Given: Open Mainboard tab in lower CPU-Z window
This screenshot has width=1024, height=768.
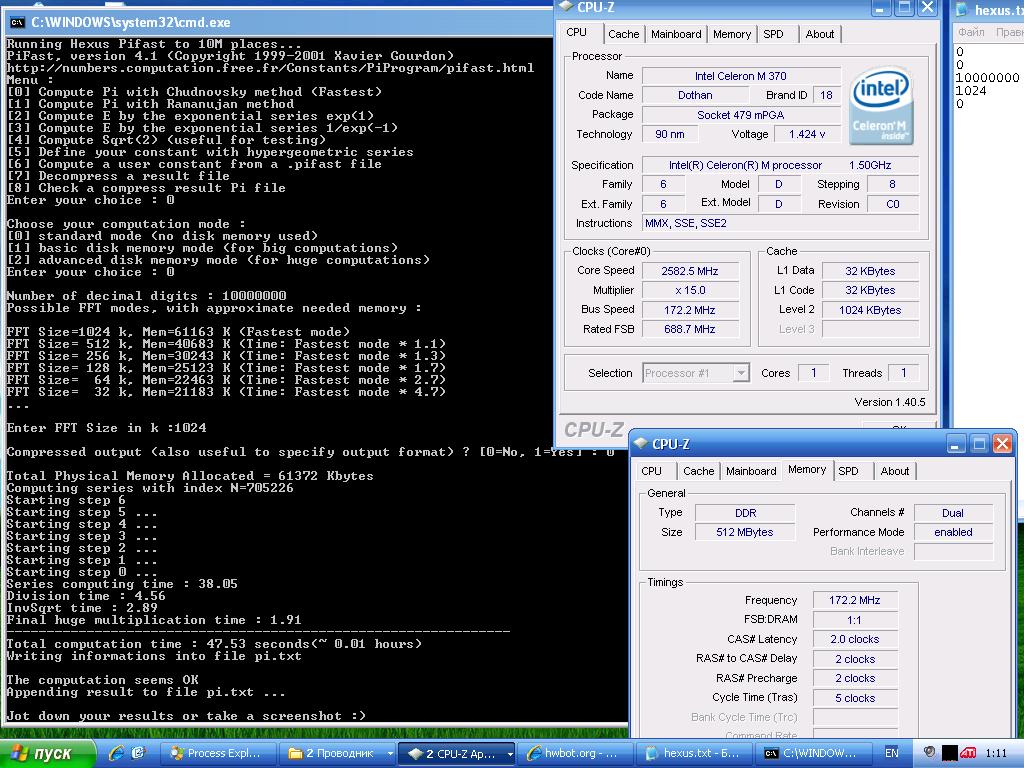Looking at the screenshot, I should coord(751,471).
